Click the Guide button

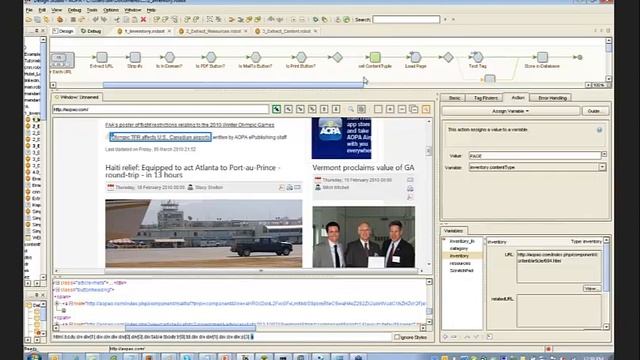(594, 111)
